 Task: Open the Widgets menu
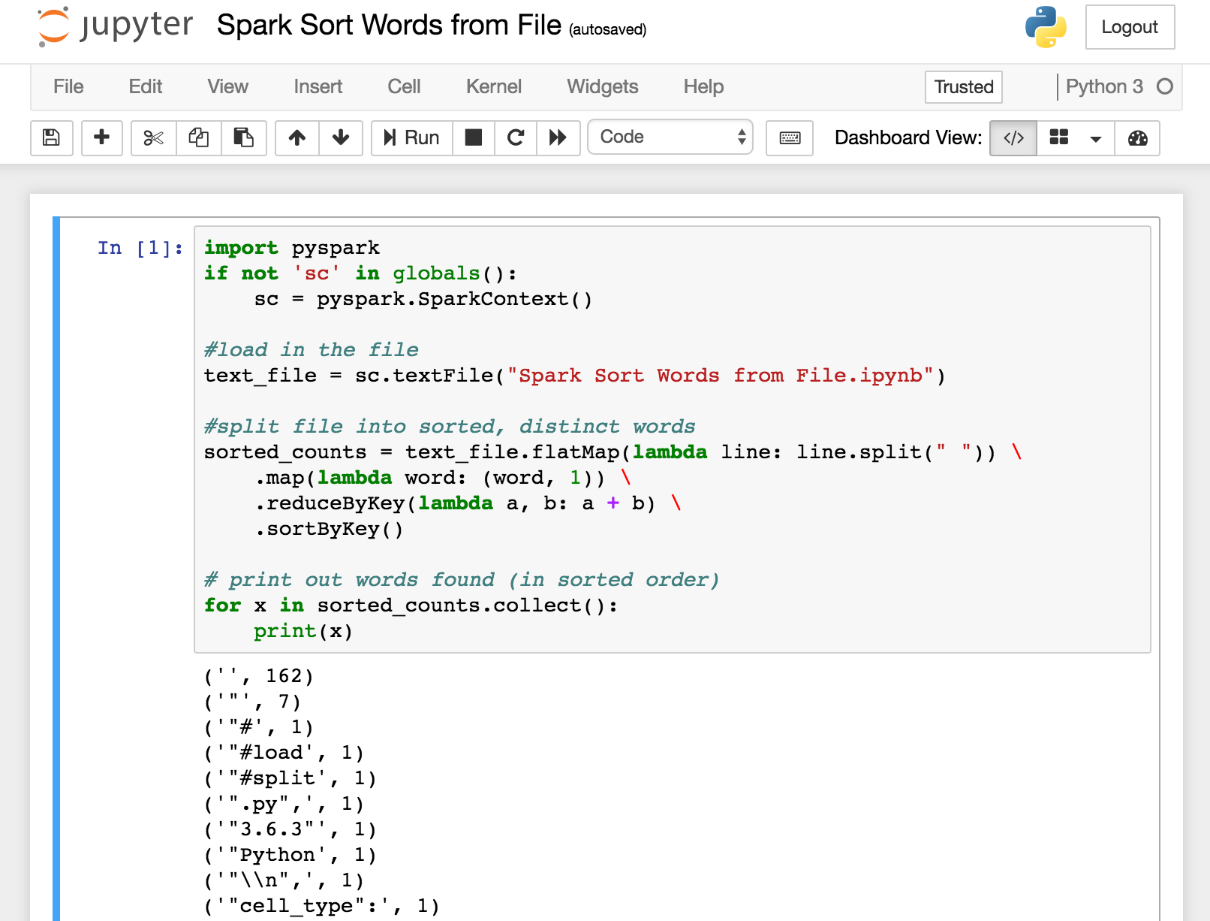point(602,87)
